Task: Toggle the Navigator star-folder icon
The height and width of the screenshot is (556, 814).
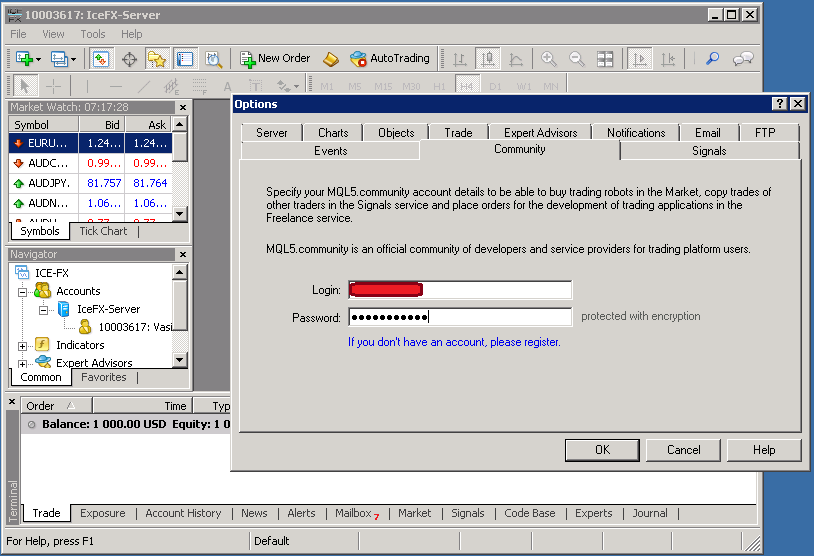Action: pyautogui.click(x=157, y=59)
